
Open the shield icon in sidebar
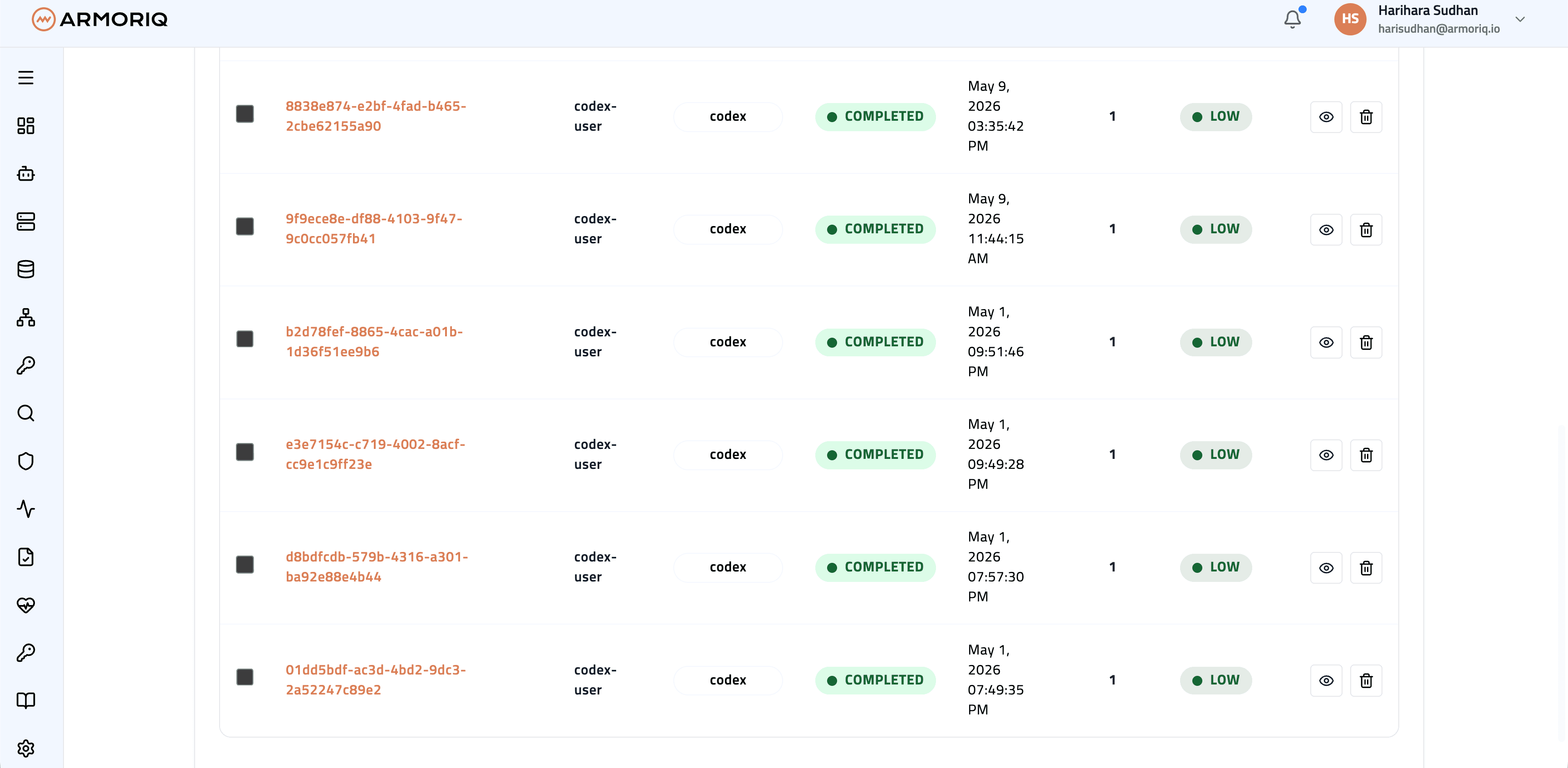[x=25, y=461]
